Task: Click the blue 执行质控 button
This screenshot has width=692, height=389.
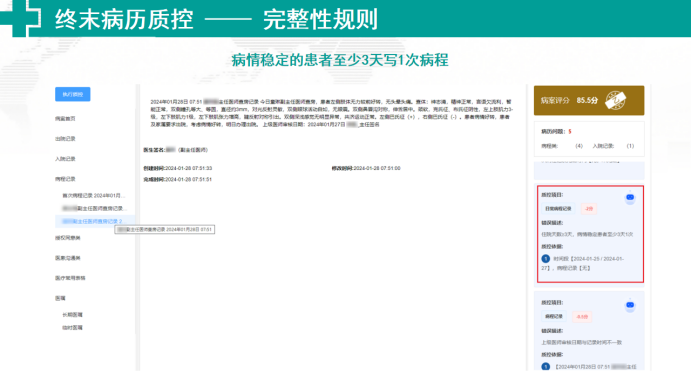Action: pos(73,94)
